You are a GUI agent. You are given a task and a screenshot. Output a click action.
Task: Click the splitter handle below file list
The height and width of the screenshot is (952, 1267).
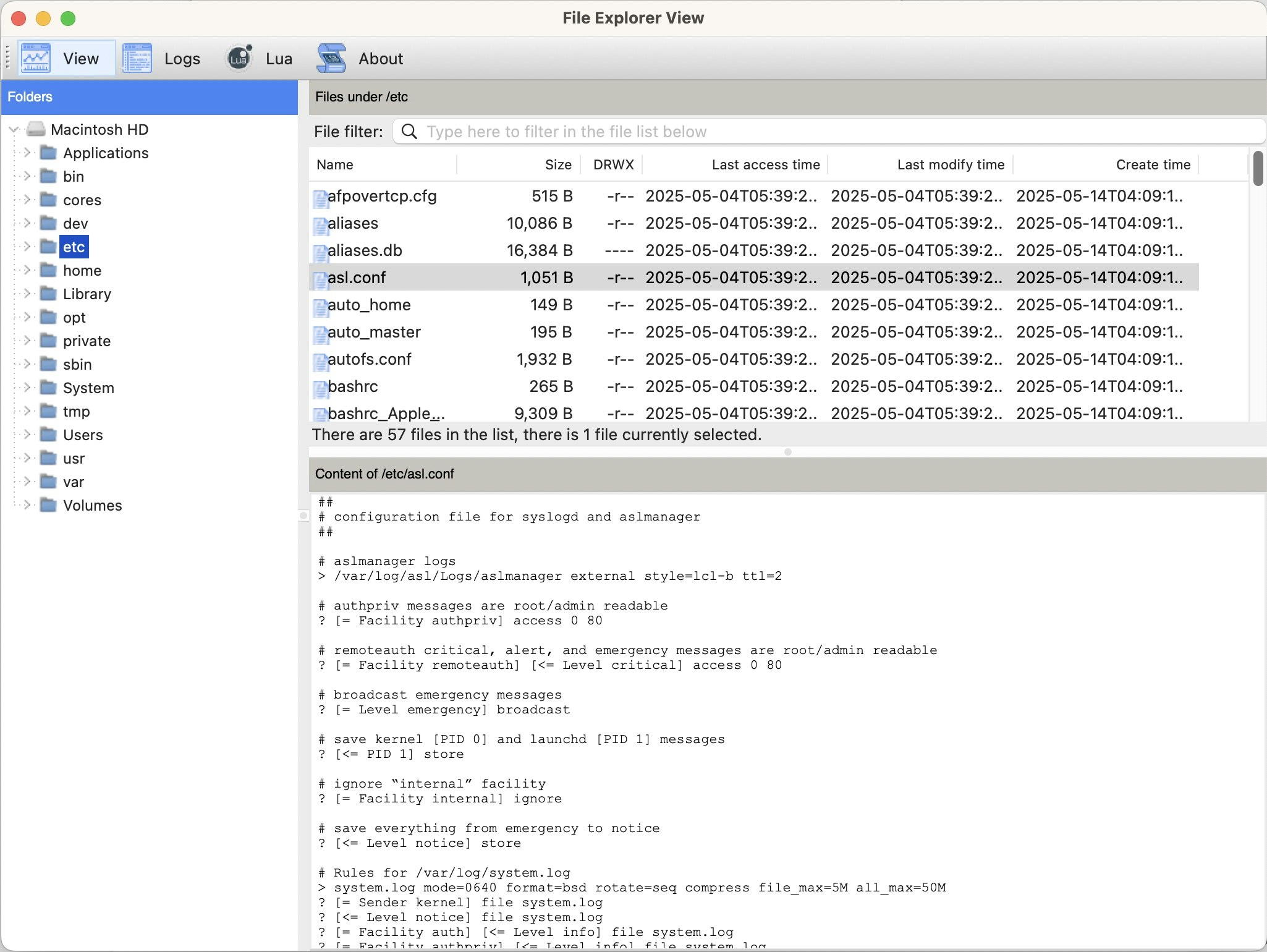787,452
